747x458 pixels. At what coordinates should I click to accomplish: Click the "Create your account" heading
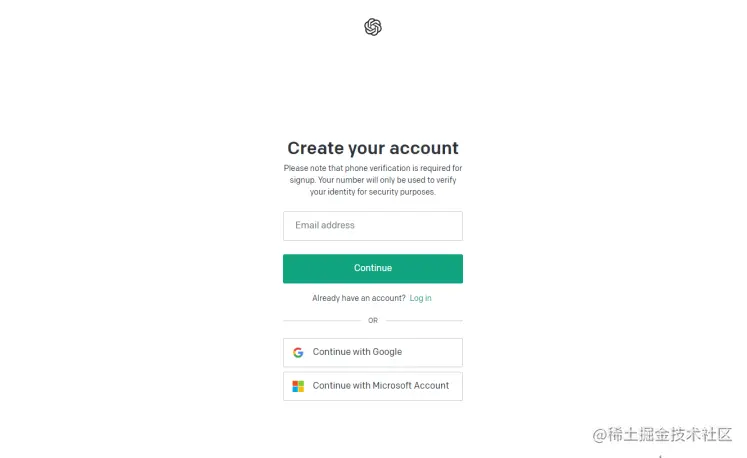[x=372, y=148]
